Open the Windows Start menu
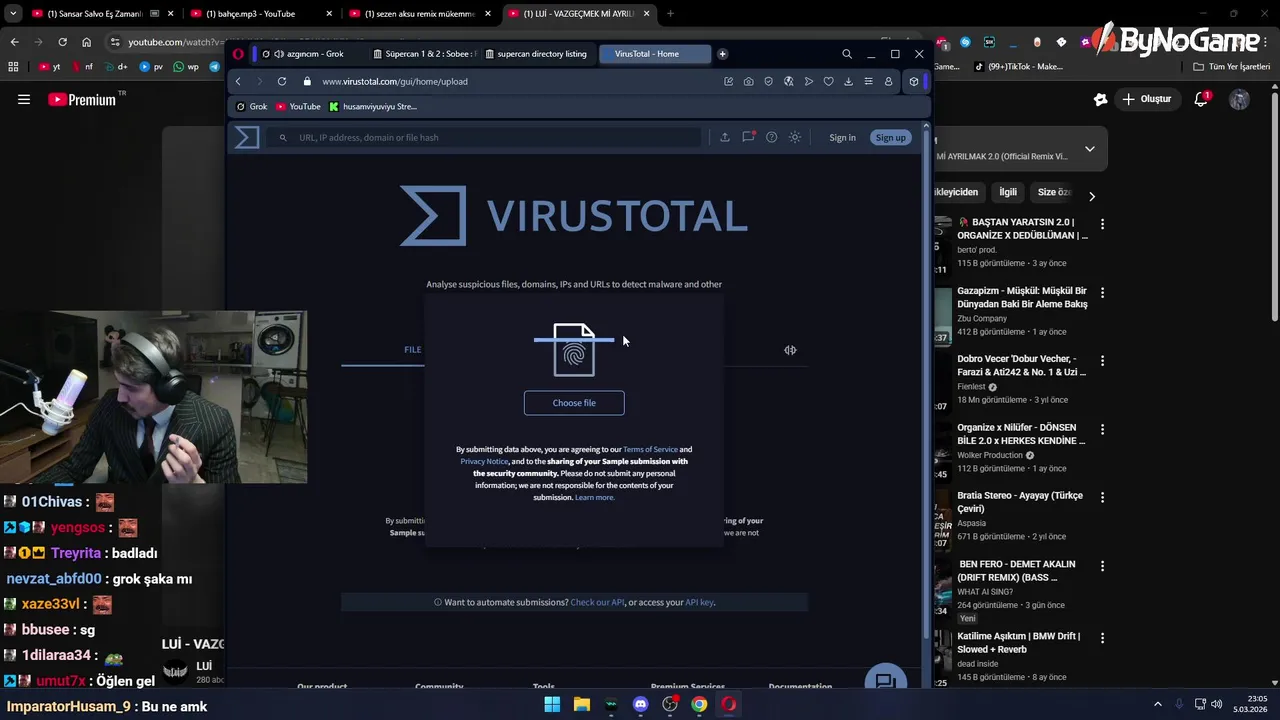Viewport: 1280px width, 720px height. tap(552, 704)
